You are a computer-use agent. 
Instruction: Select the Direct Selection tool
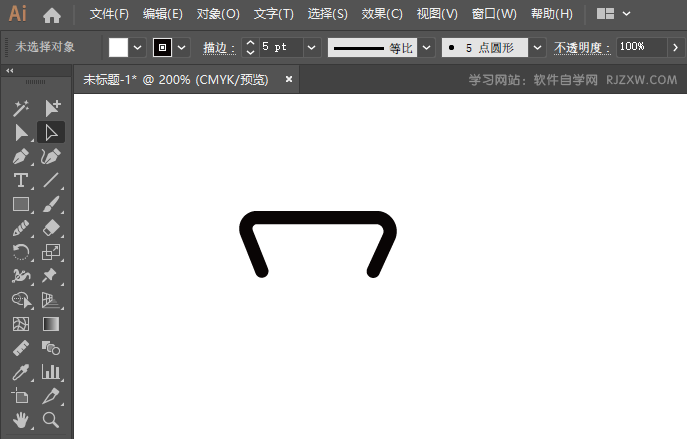pyautogui.click(x=51, y=132)
